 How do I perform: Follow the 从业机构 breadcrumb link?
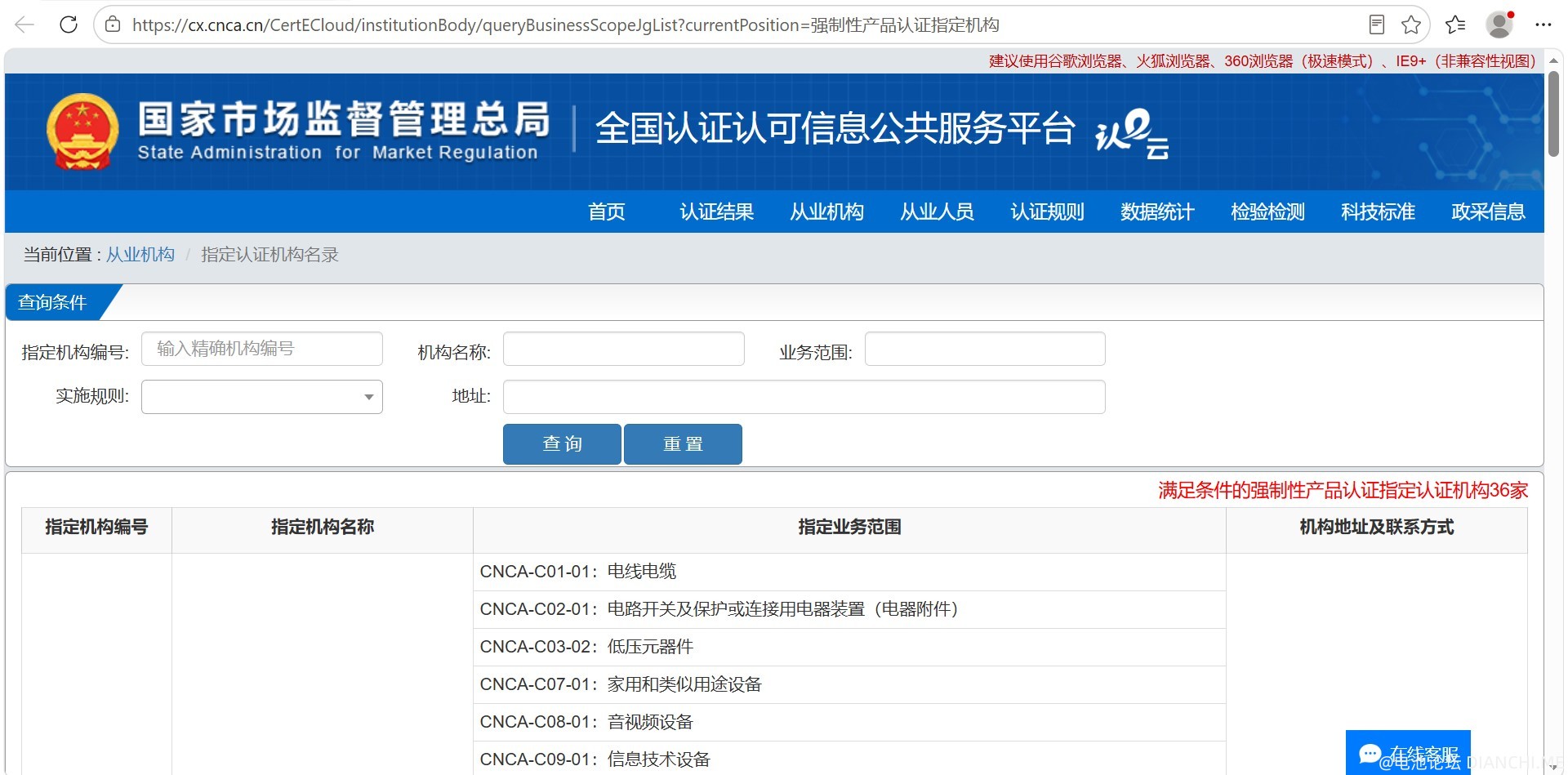point(140,255)
